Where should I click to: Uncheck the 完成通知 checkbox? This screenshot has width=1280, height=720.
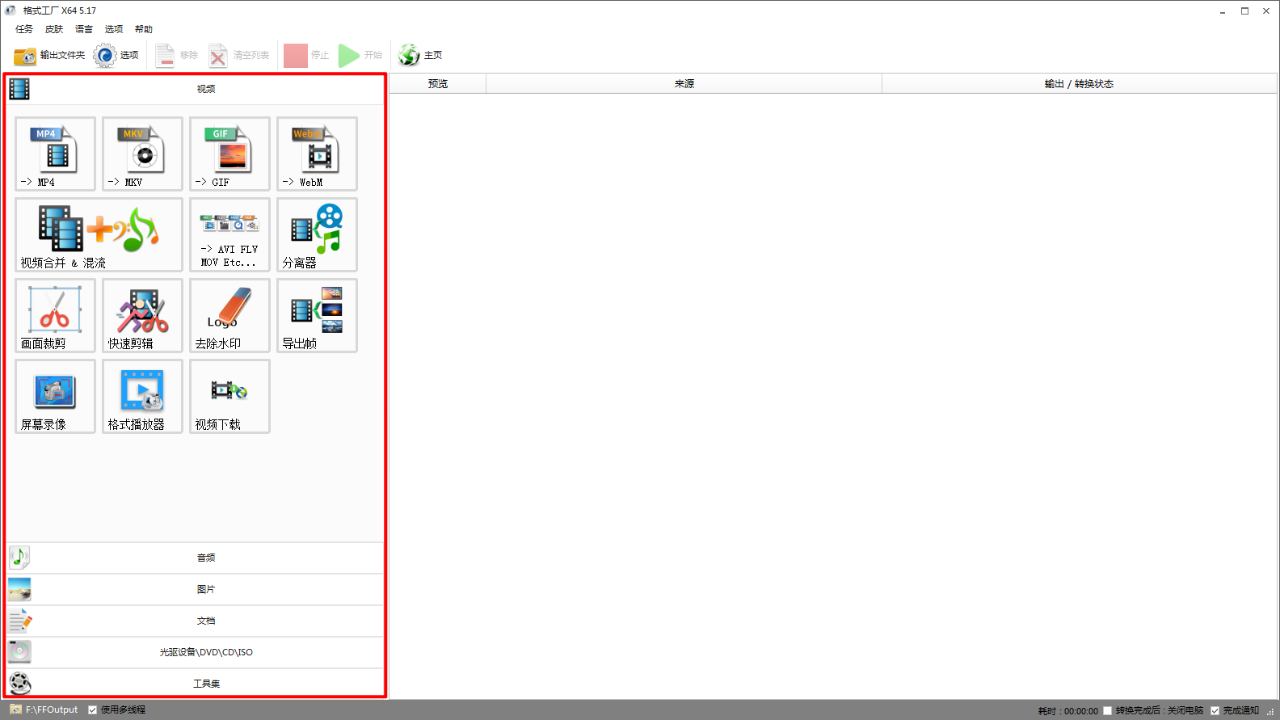[x=1215, y=711]
